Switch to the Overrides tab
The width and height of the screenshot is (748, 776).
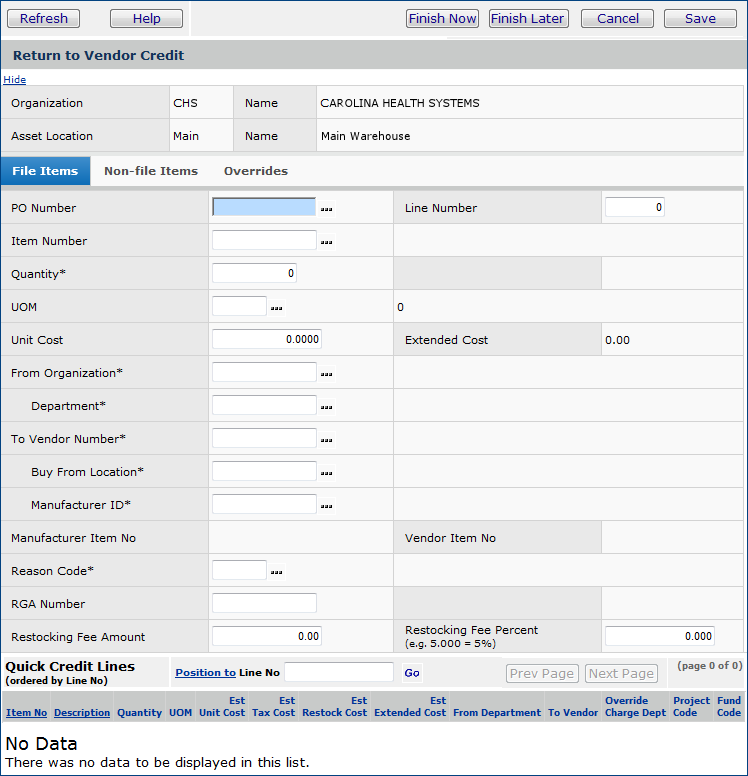click(255, 171)
